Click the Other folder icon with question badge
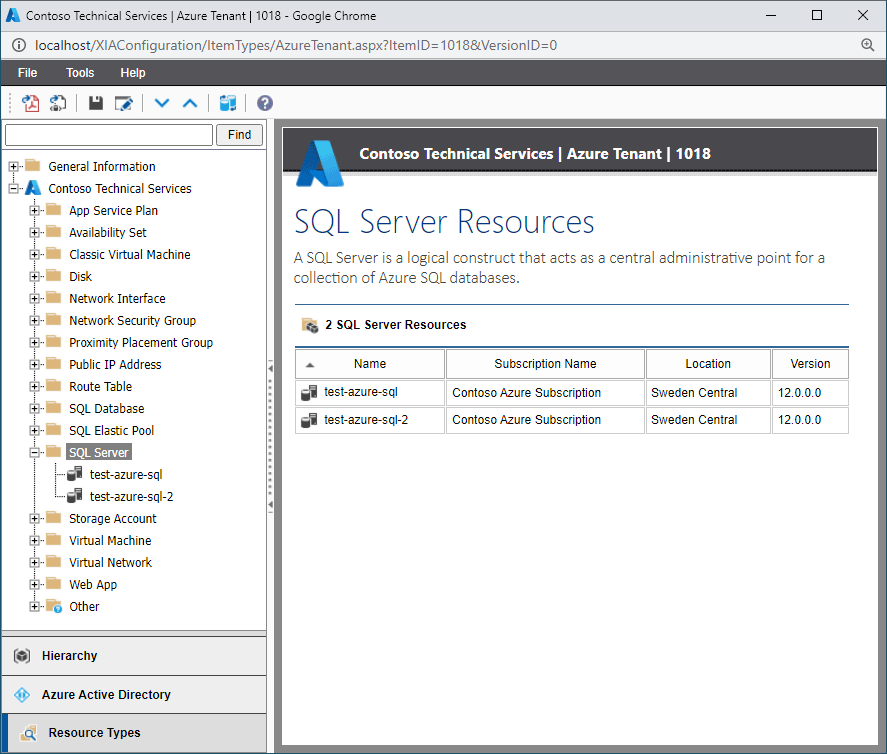This screenshot has height=754, width=887. tap(54, 606)
